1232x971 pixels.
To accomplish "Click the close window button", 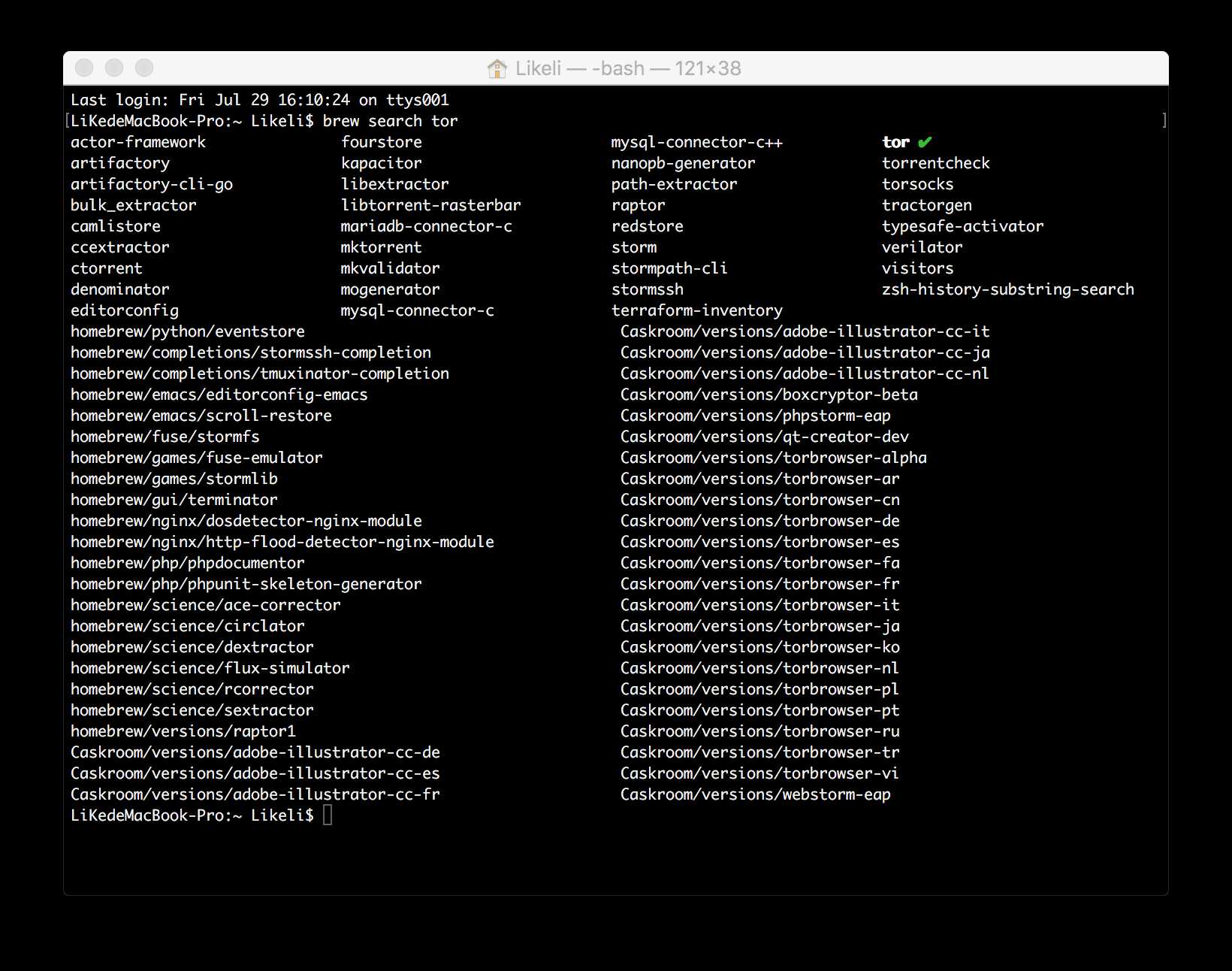I will [x=84, y=68].
